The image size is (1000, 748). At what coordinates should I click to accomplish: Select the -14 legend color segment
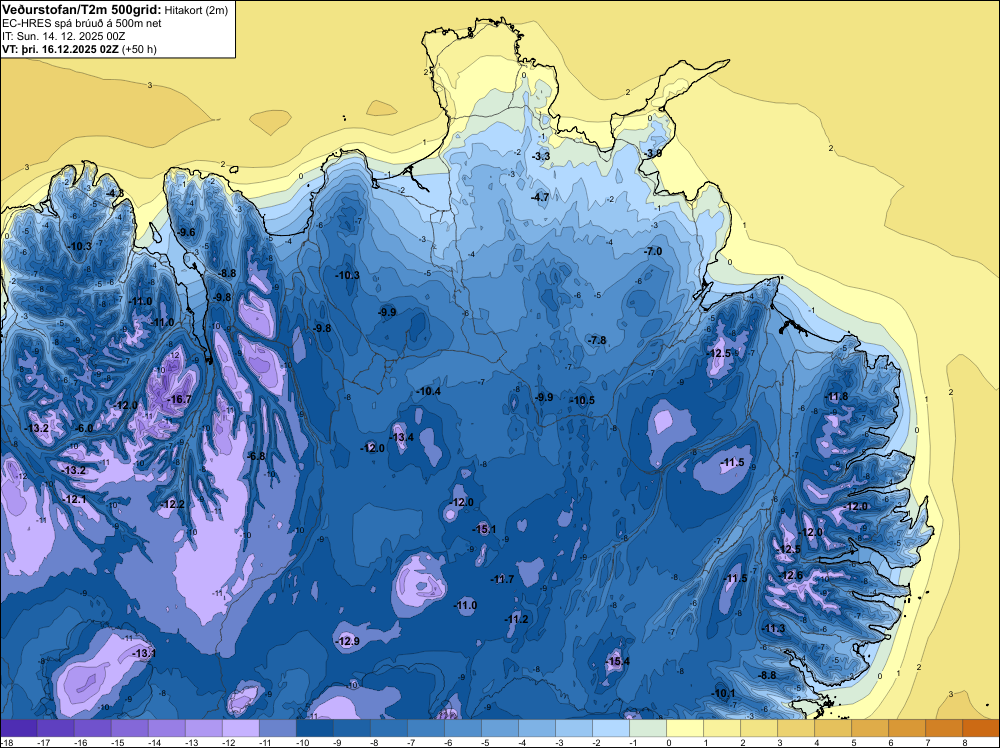166,728
